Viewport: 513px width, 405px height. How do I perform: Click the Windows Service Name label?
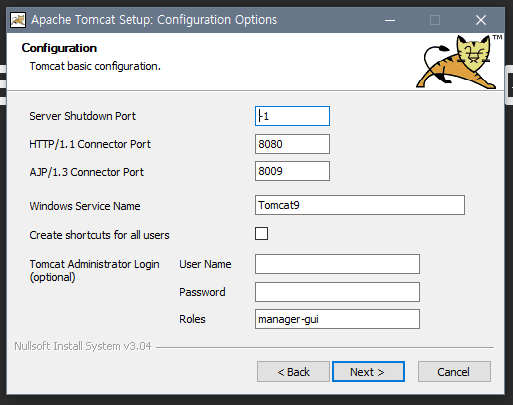(85, 206)
